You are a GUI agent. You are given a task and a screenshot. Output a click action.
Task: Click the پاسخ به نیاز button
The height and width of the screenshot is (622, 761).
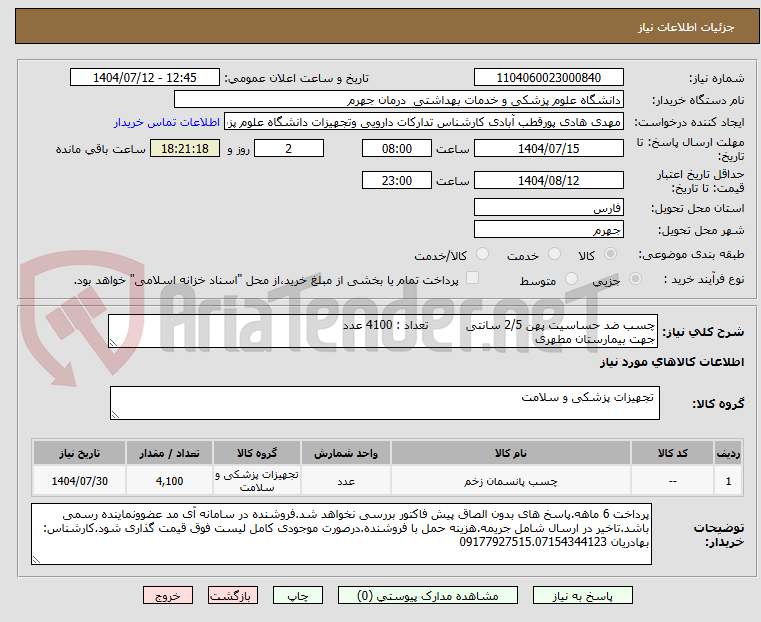[x=582, y=596]
